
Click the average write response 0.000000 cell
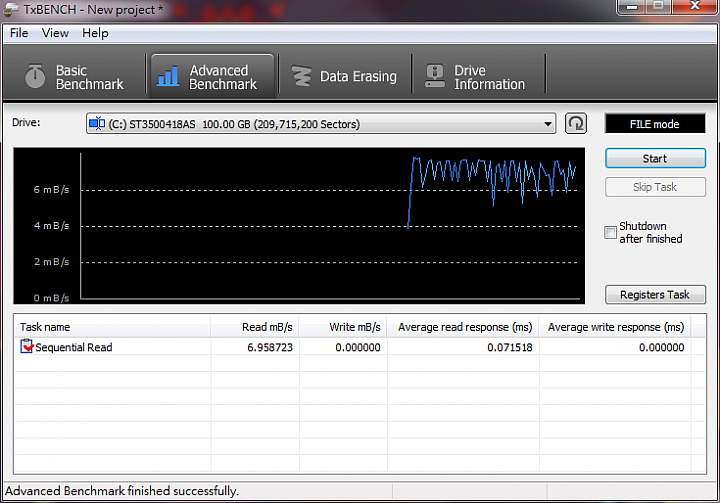coord(662,347)
